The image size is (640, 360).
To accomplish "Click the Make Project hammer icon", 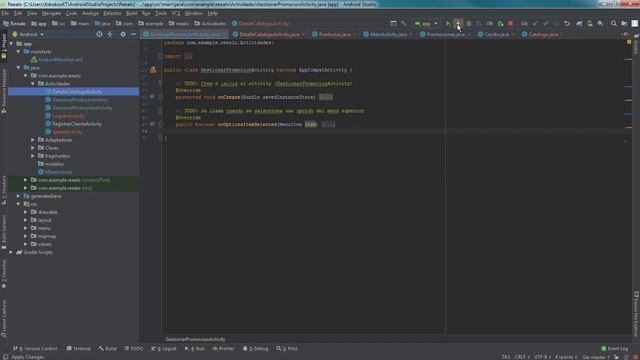I will [404, 24].
